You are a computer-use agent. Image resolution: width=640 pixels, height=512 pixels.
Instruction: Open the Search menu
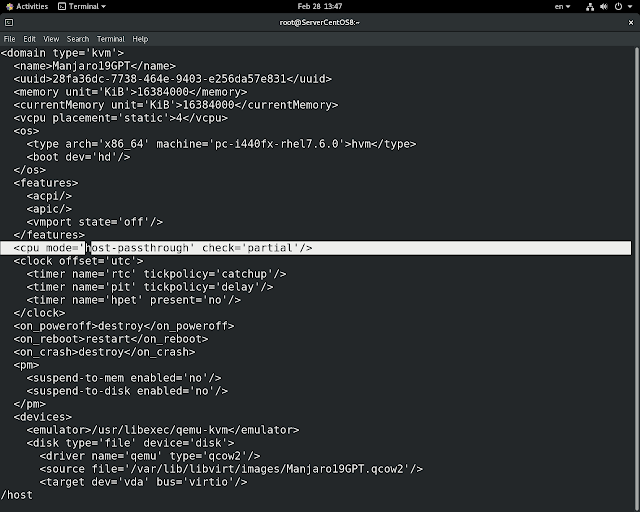[x=78, y=39]
